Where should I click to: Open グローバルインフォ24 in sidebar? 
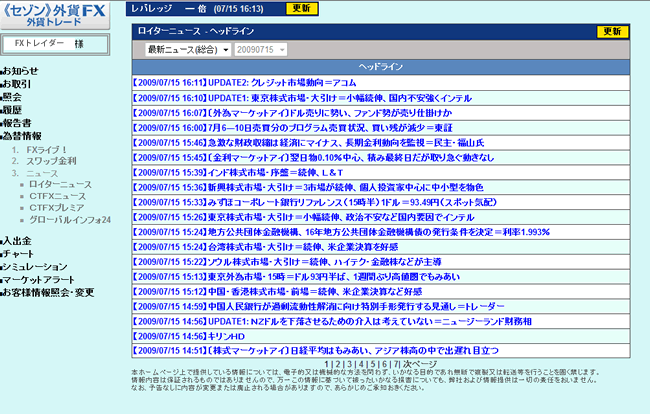click(70, 220)
